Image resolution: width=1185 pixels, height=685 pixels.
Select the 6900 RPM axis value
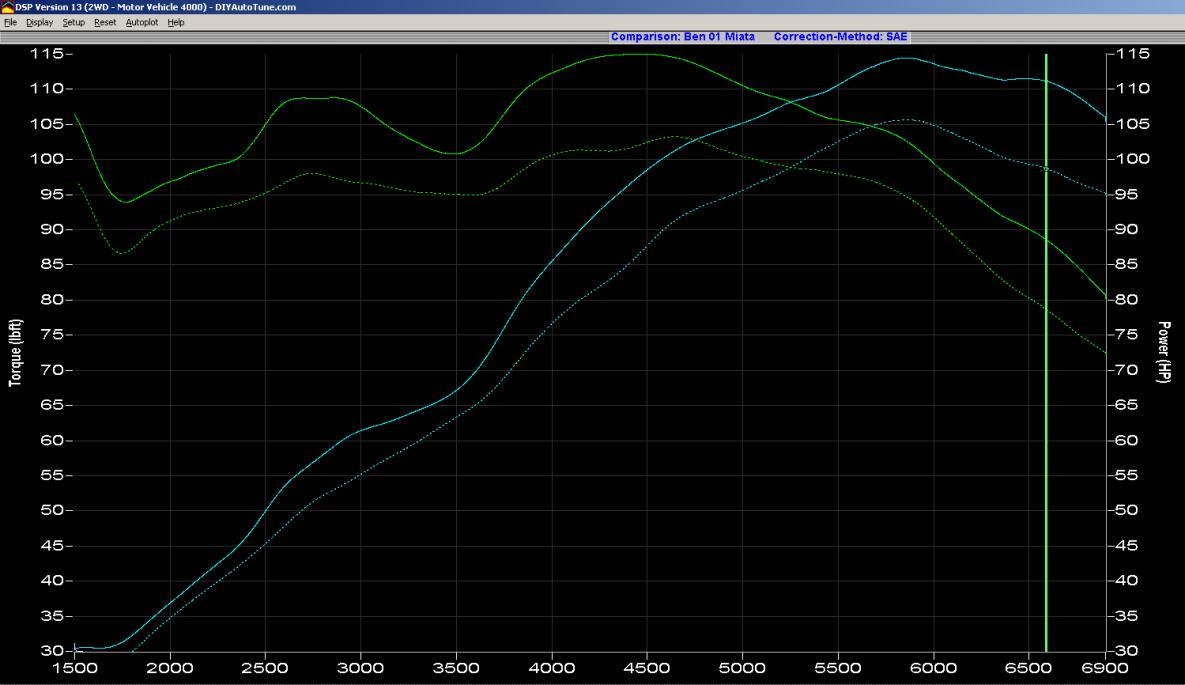(x=1106, y=666)
